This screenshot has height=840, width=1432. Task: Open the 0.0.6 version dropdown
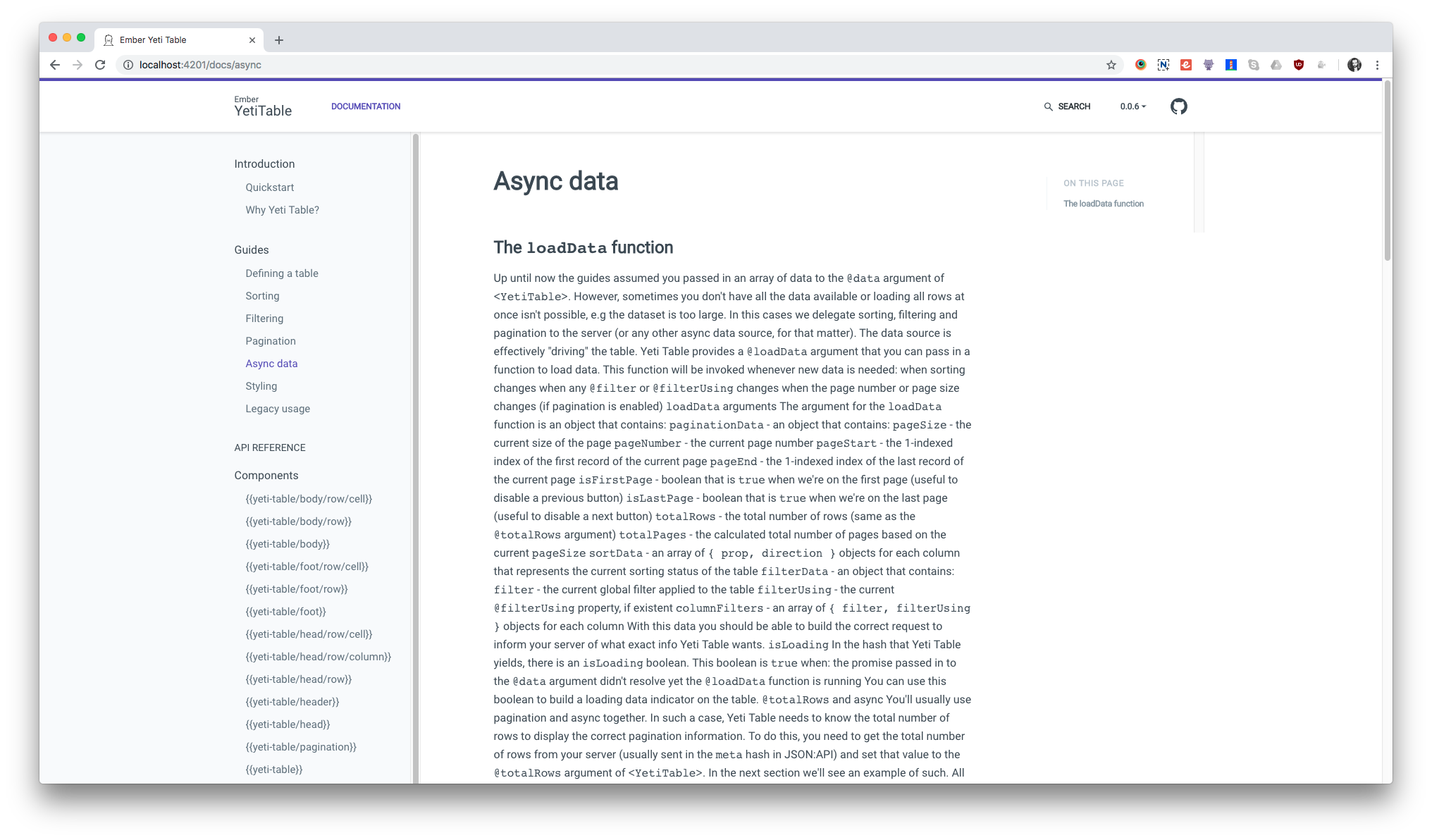tap(1133, 106)
